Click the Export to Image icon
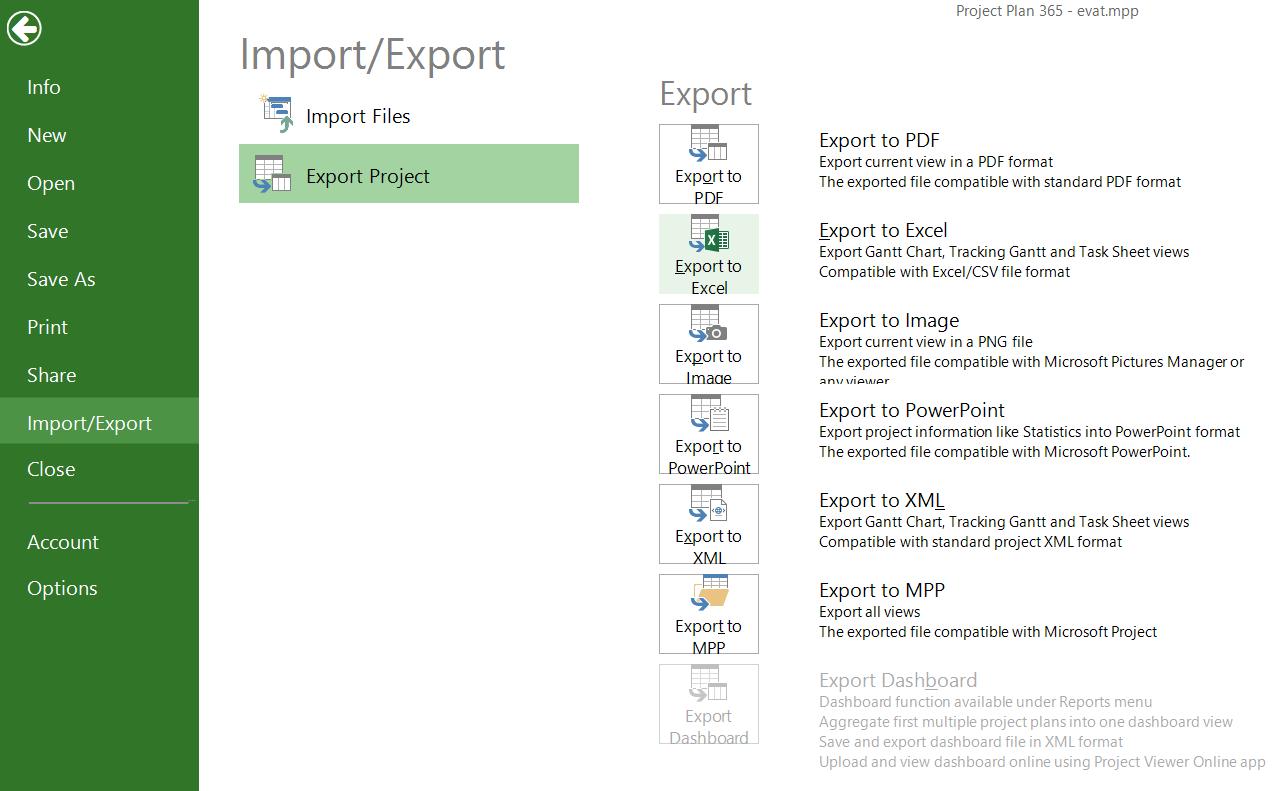This screenshot has height=791, width=1274. click(x=708, y=343)
